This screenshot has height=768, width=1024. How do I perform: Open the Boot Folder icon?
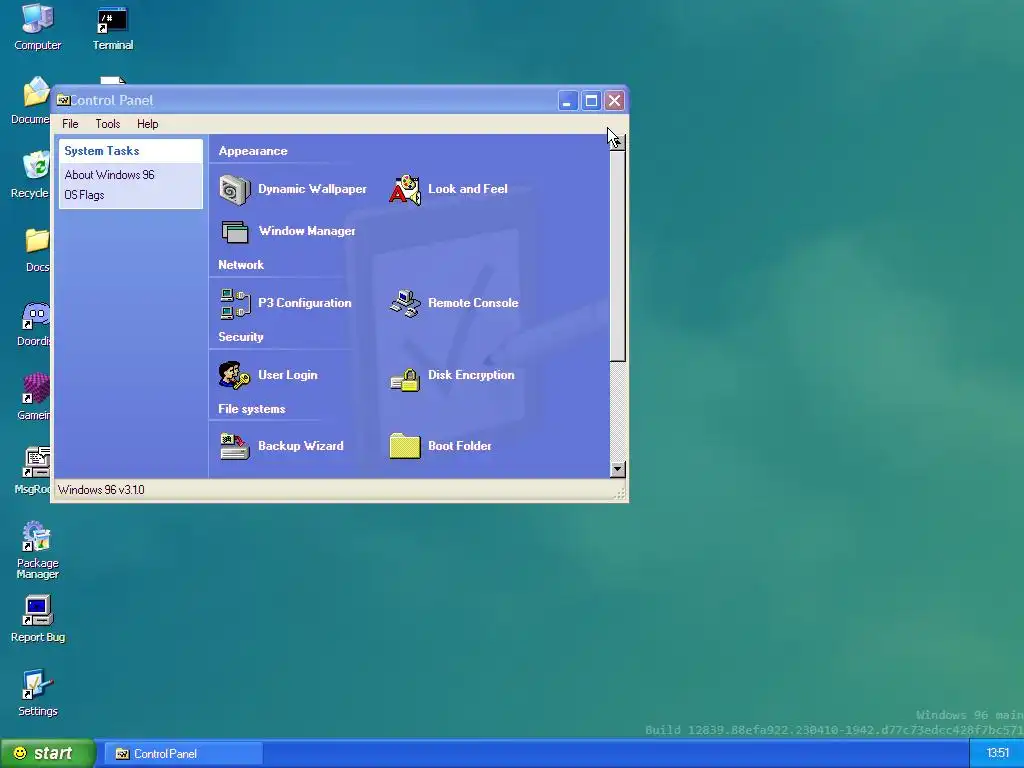pyautogui.click(x=405, y=447)
